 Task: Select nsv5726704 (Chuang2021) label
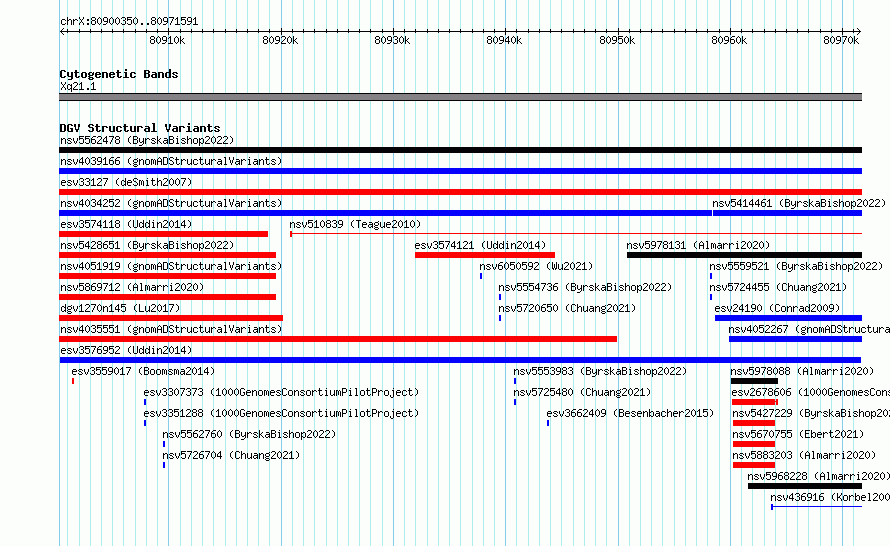pos(231,455)
